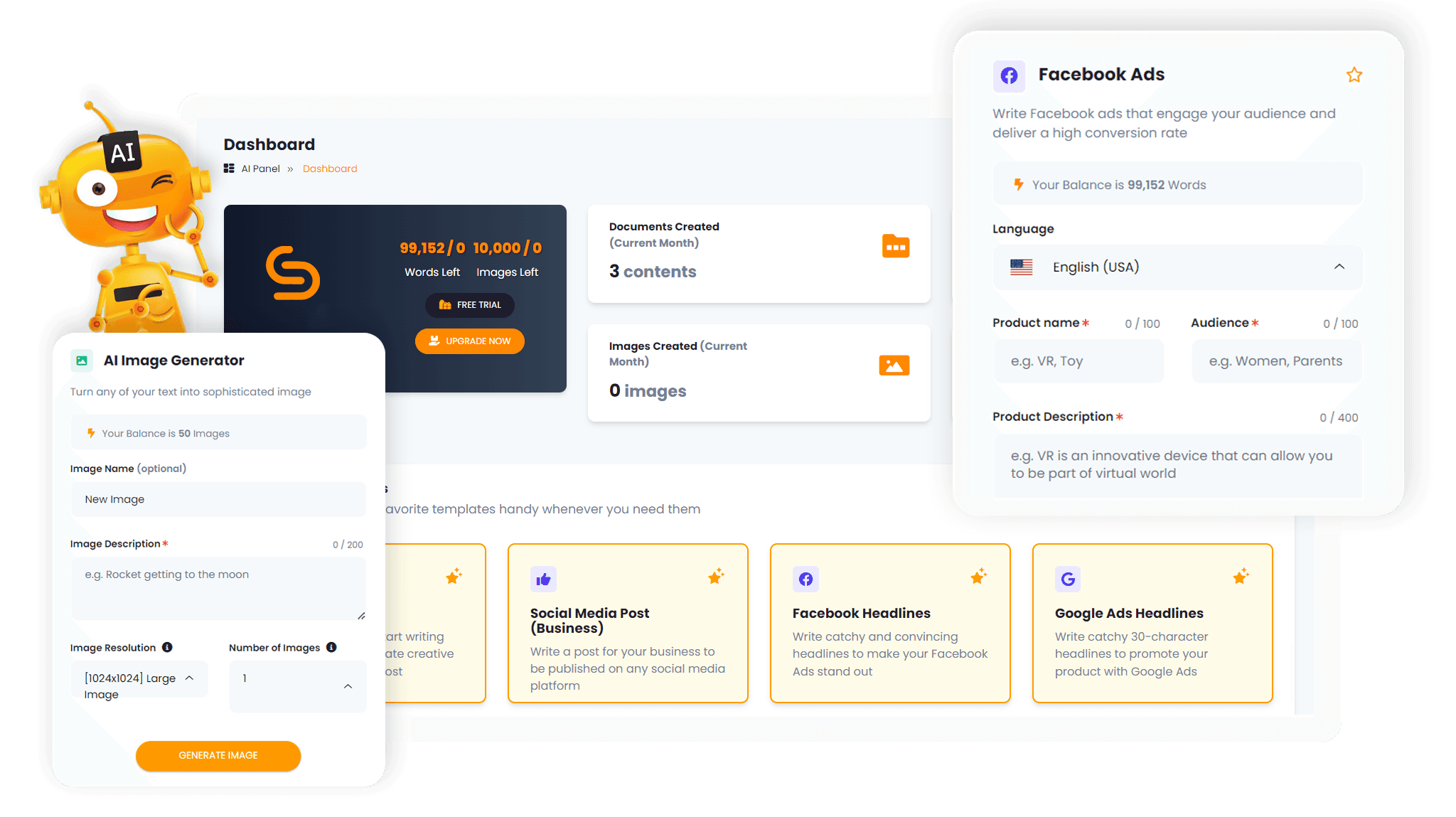The image size is (1456, 817).
Task: Open the Number of Images dropdown
Action: 298,686
